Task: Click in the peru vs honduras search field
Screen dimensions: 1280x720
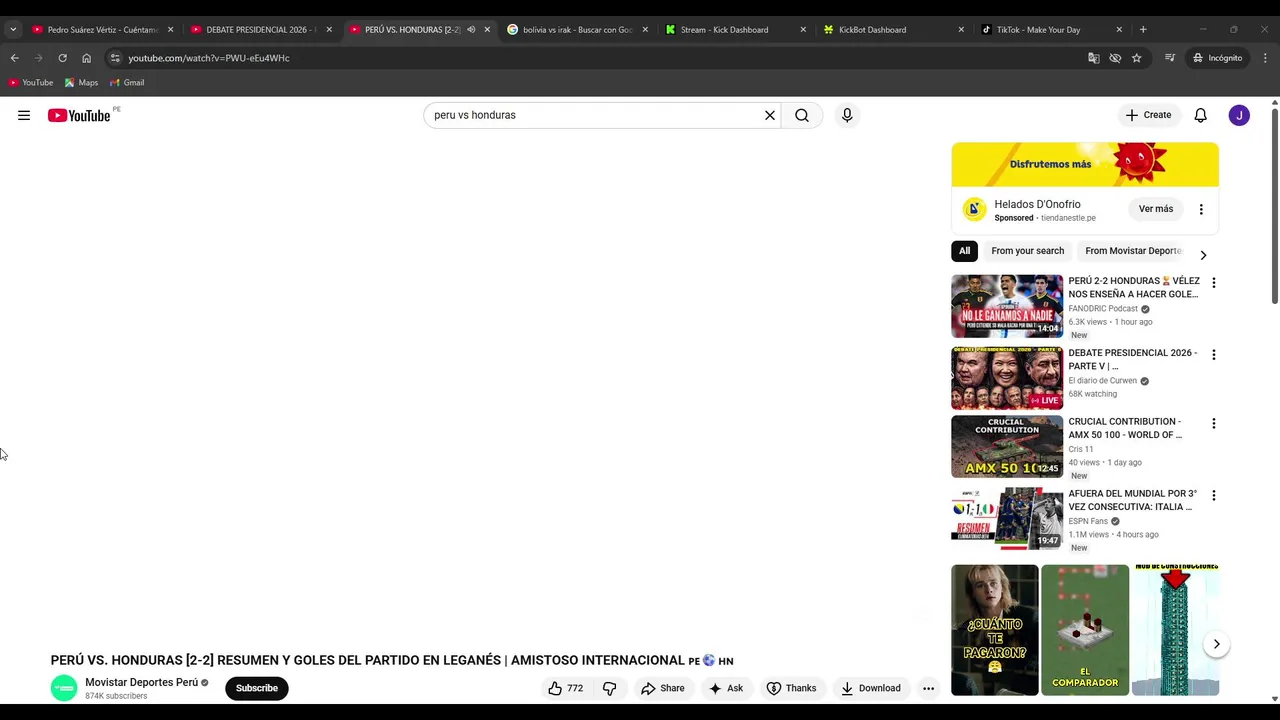Action: tap(596, 115)
